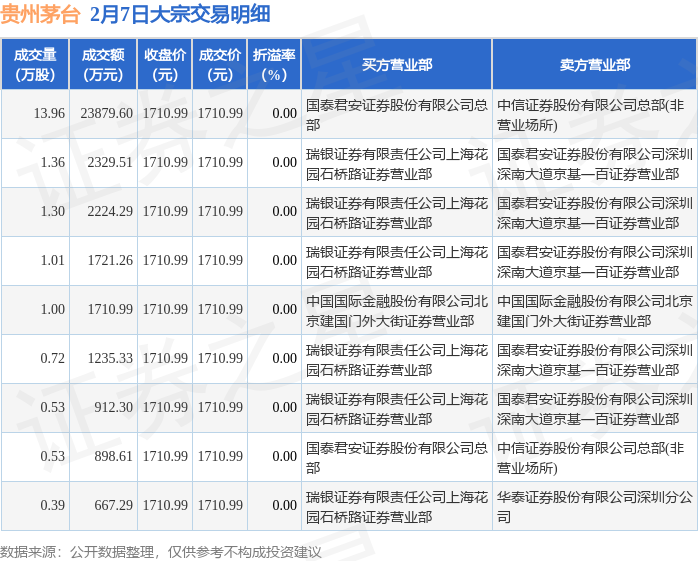Click the trade price in the 1.36 row
This screenshot has width=698, height=561.
coord(220,162)
